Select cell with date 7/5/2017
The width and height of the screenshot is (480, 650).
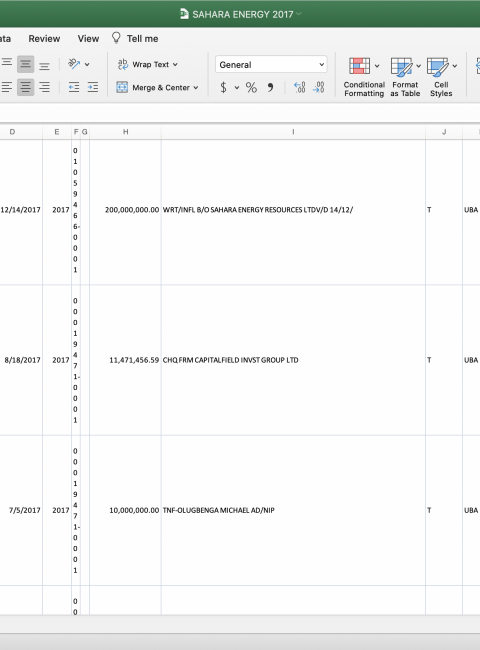[21, 510]
